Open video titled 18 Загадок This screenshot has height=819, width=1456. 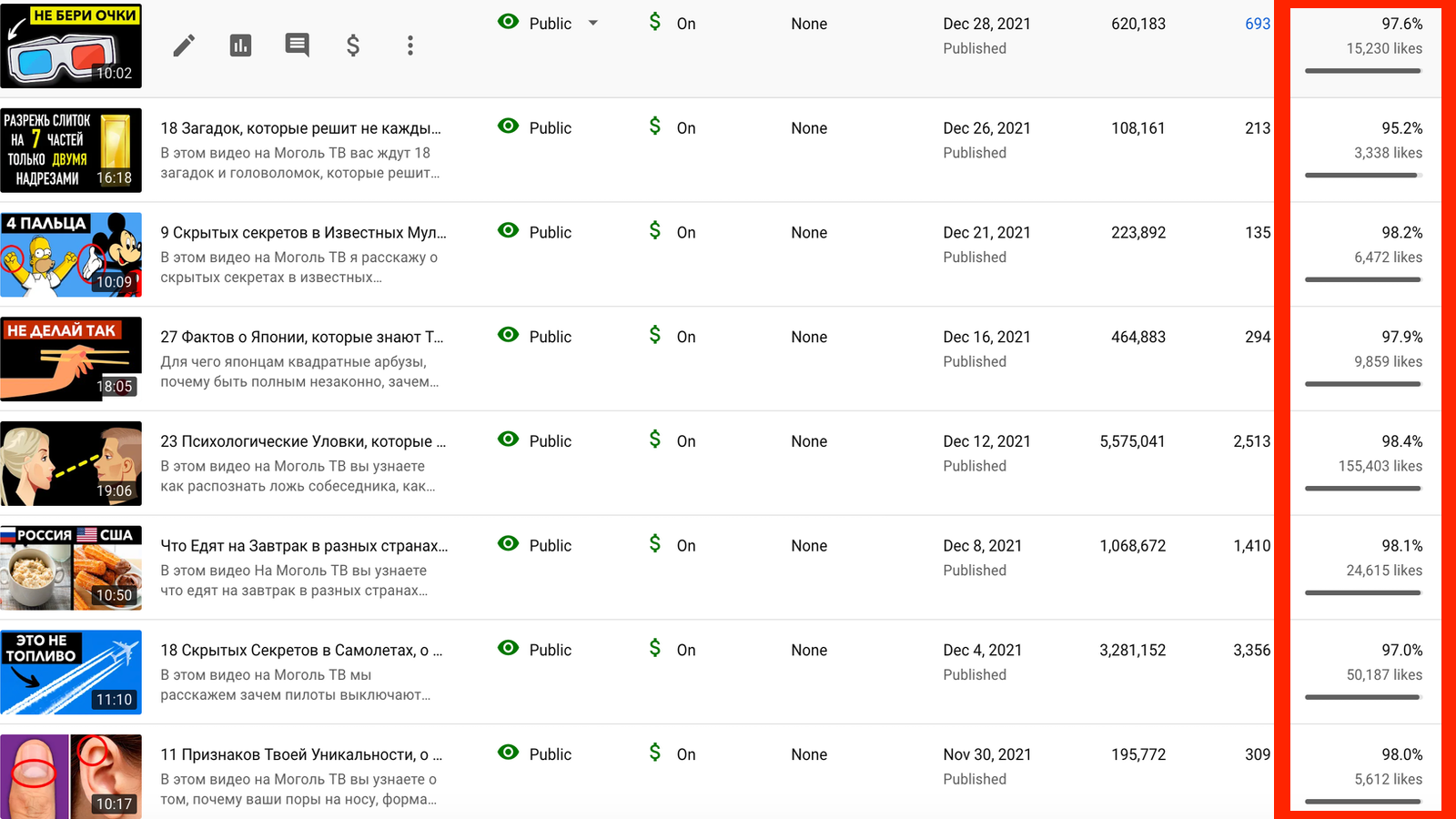pos(300,128)
